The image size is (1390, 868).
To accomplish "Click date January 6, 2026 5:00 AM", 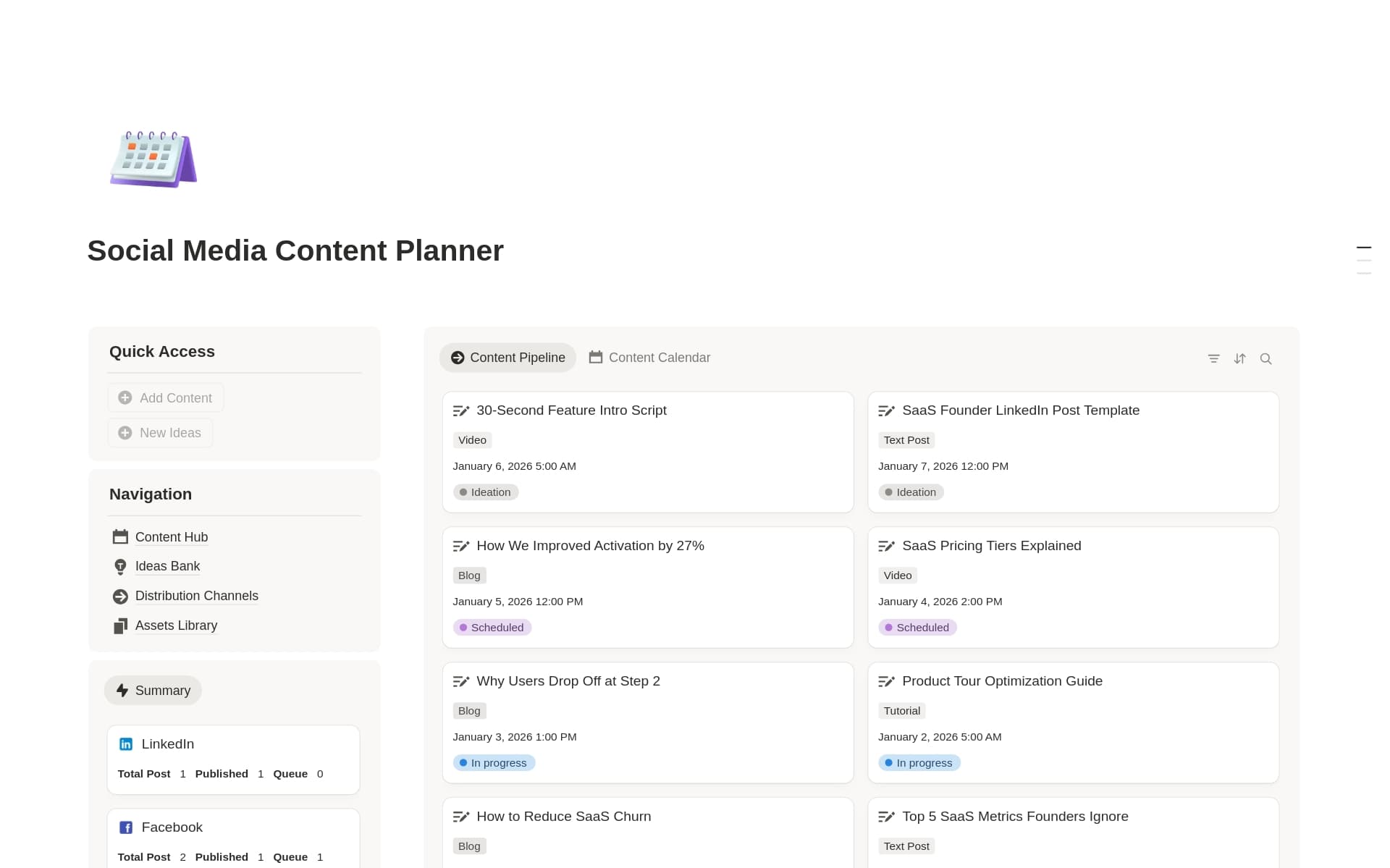I will click(x=515, y=466).
